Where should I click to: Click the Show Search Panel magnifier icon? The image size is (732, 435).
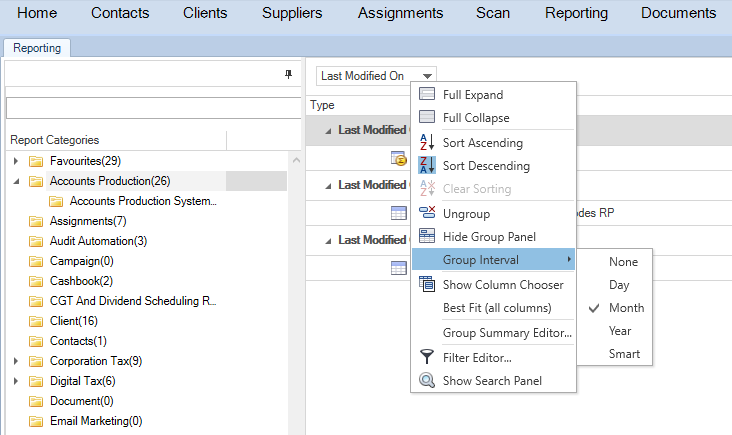427,380
